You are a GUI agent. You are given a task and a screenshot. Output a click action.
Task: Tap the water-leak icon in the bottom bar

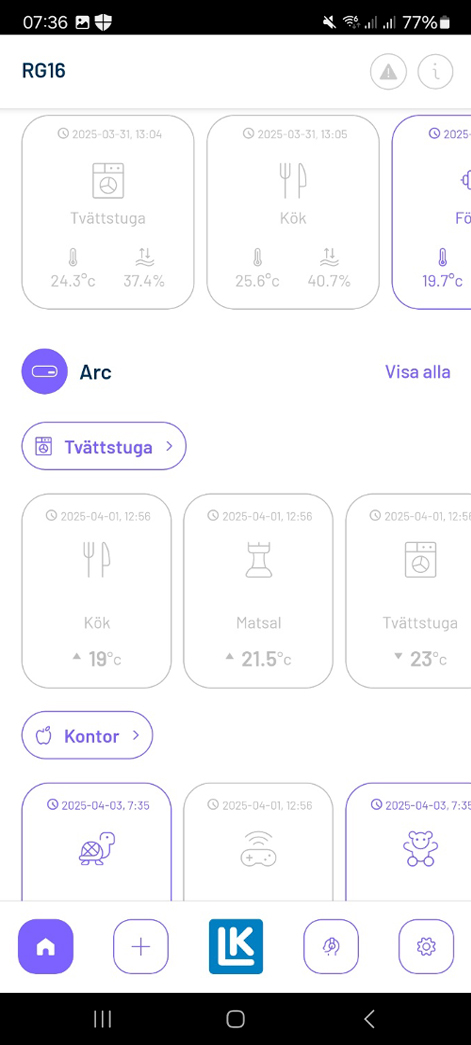[x=331, y=946]
